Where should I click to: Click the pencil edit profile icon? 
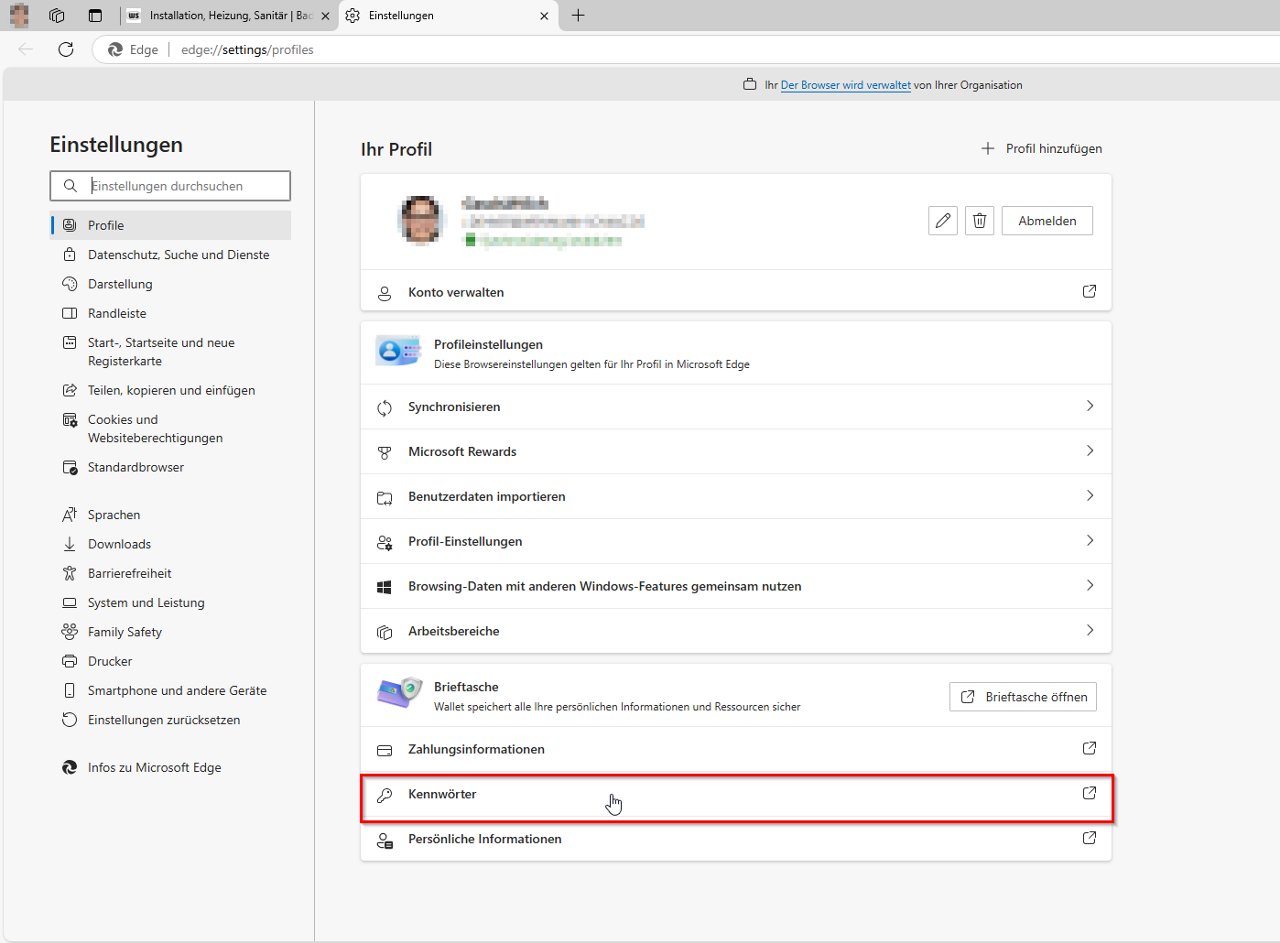tap(942, 221)
